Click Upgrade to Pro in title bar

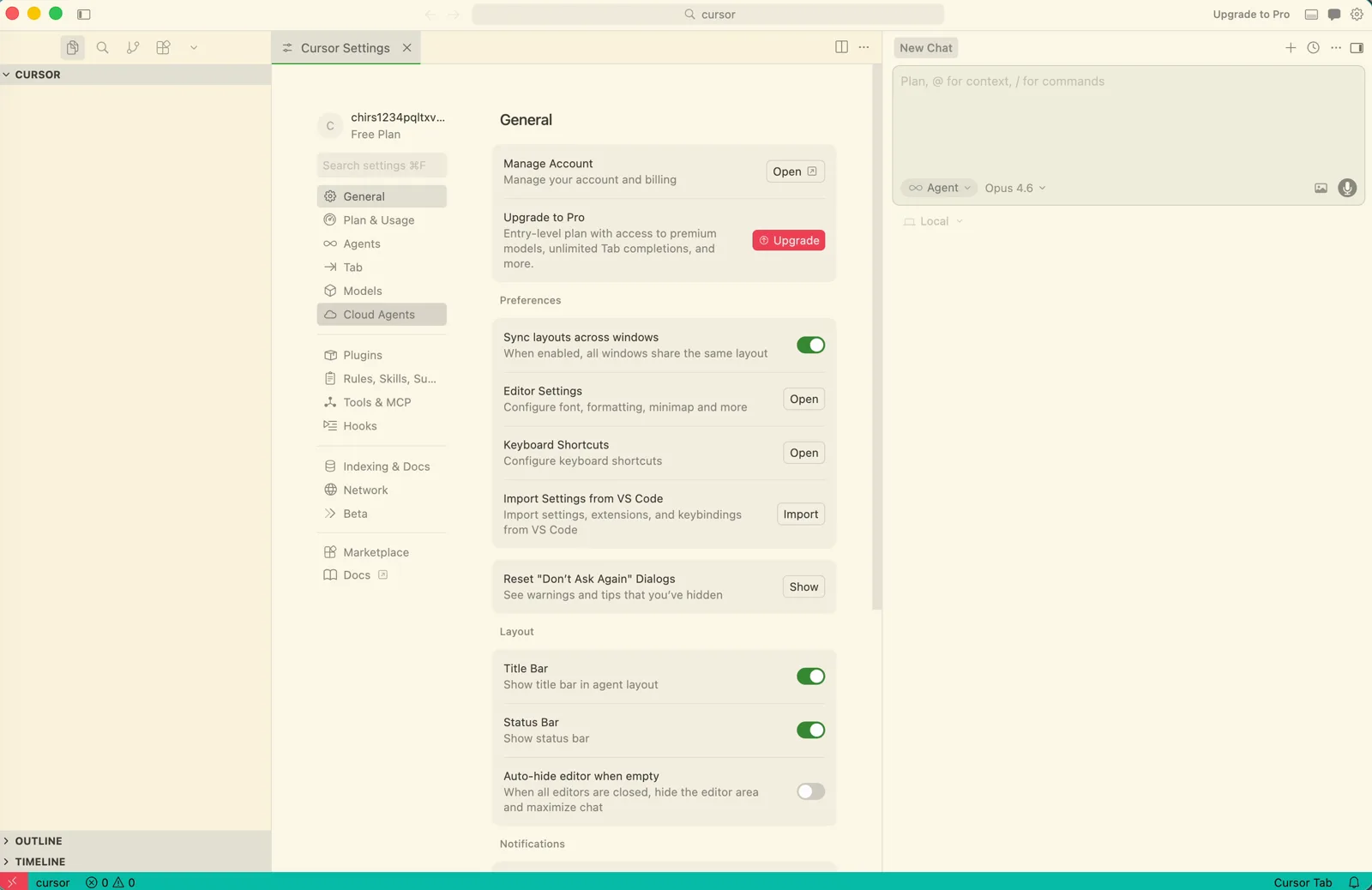point(1251,15)
